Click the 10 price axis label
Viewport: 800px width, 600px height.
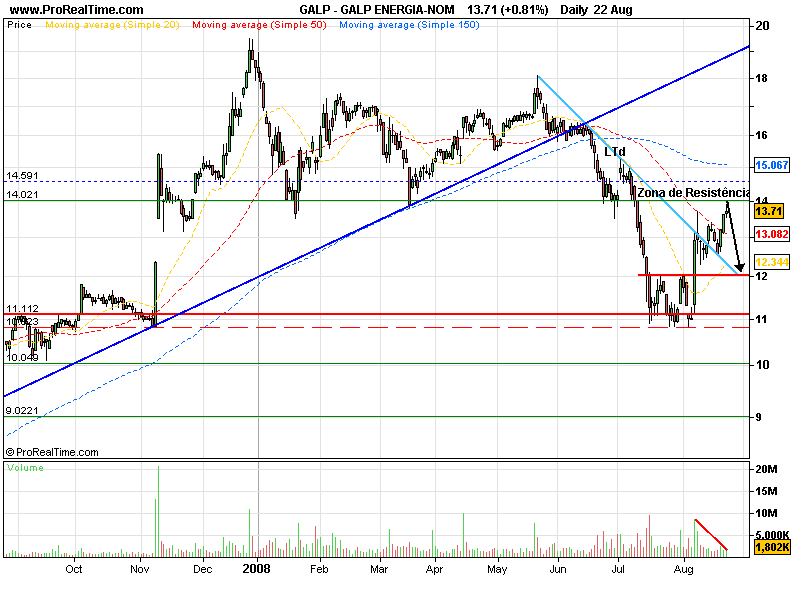pos(762,365)
